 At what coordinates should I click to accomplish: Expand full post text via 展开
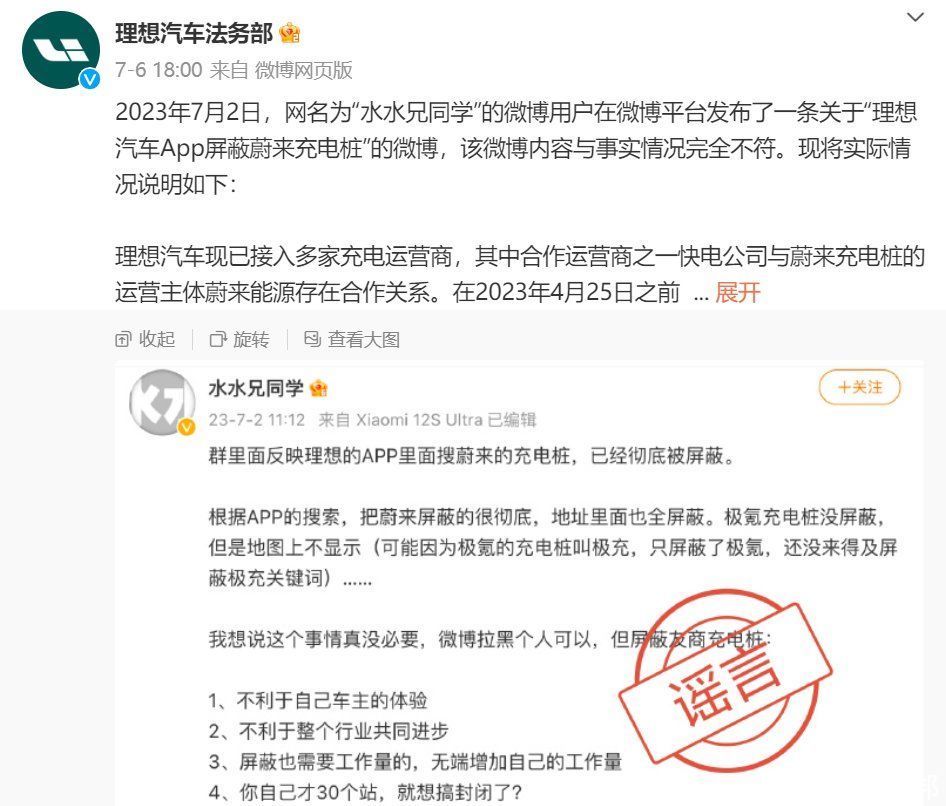coord(737,293)
